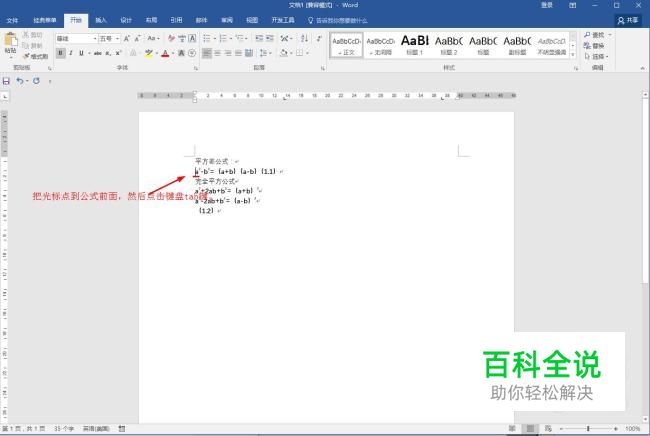650x436 pixels.
Task: Click the Character Border icon
Action: [192, 39]
